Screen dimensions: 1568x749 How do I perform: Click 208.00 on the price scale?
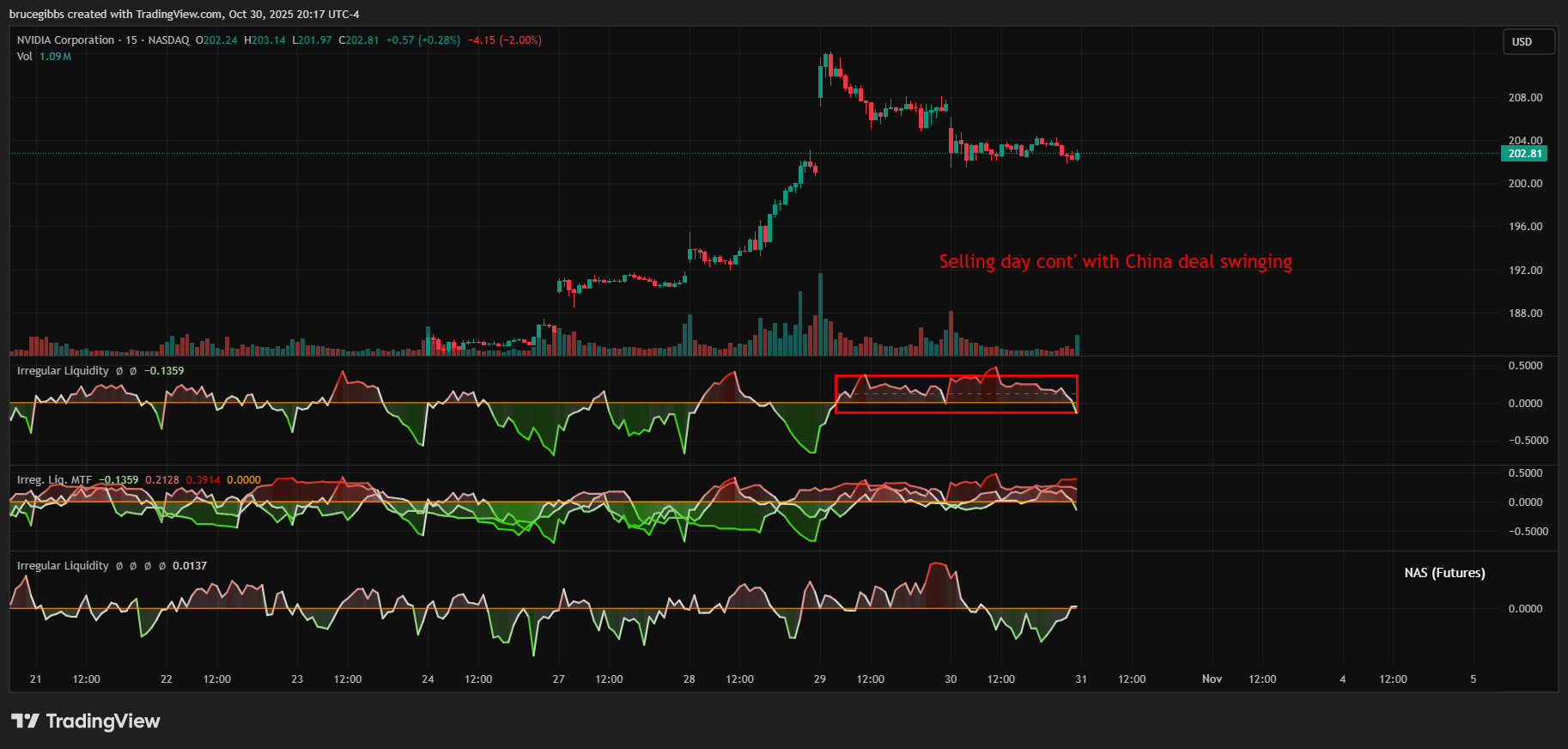tap(1525, 98)
